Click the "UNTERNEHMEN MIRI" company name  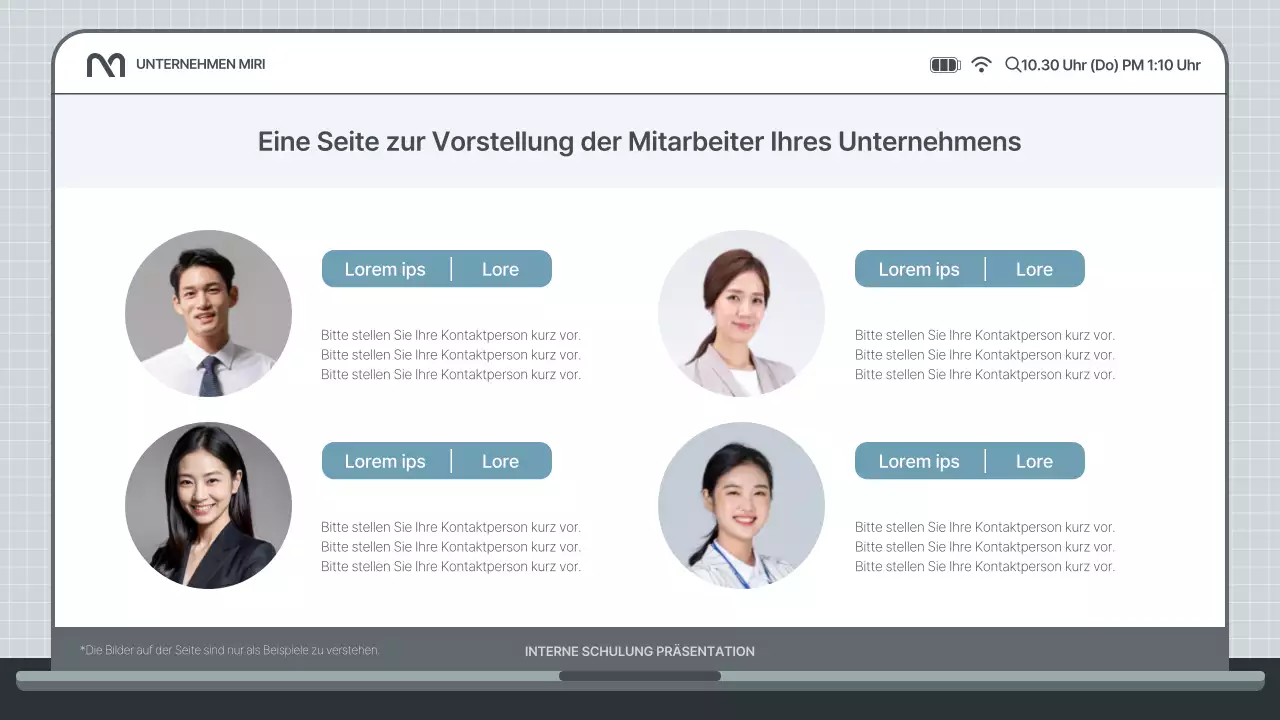pos(201,64)
